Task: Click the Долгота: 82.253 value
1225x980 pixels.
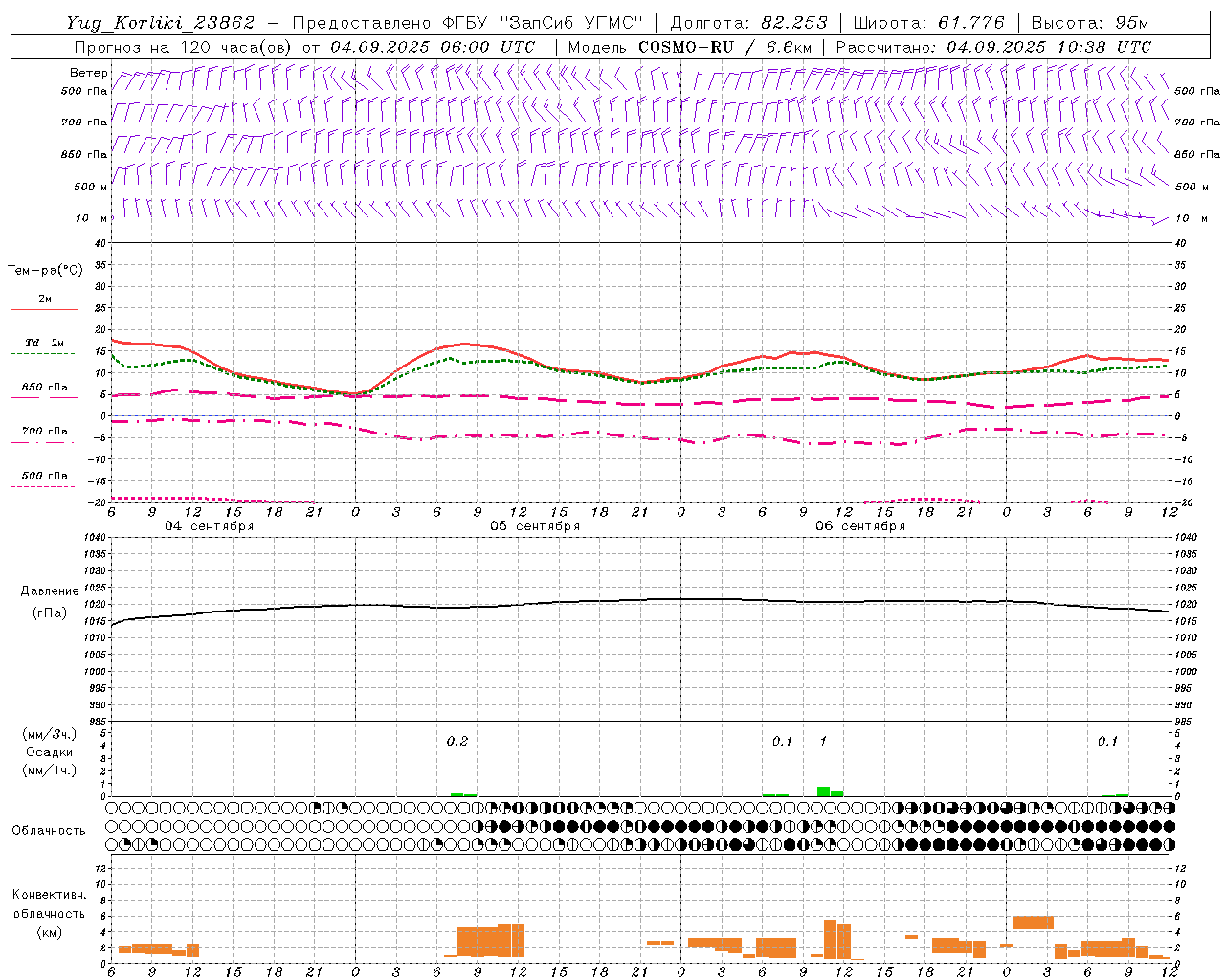Action: [749, 23]
